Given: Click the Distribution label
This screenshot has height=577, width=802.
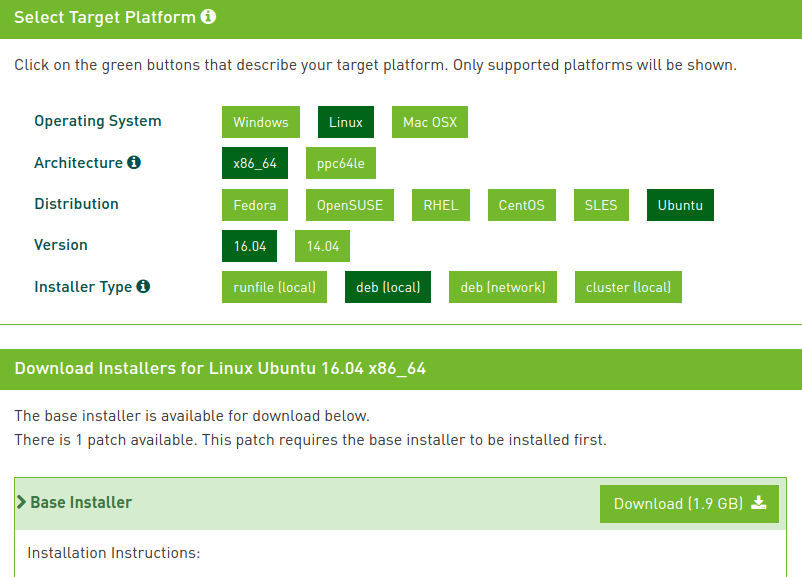Looking at the screenshot, I should 76,204.
